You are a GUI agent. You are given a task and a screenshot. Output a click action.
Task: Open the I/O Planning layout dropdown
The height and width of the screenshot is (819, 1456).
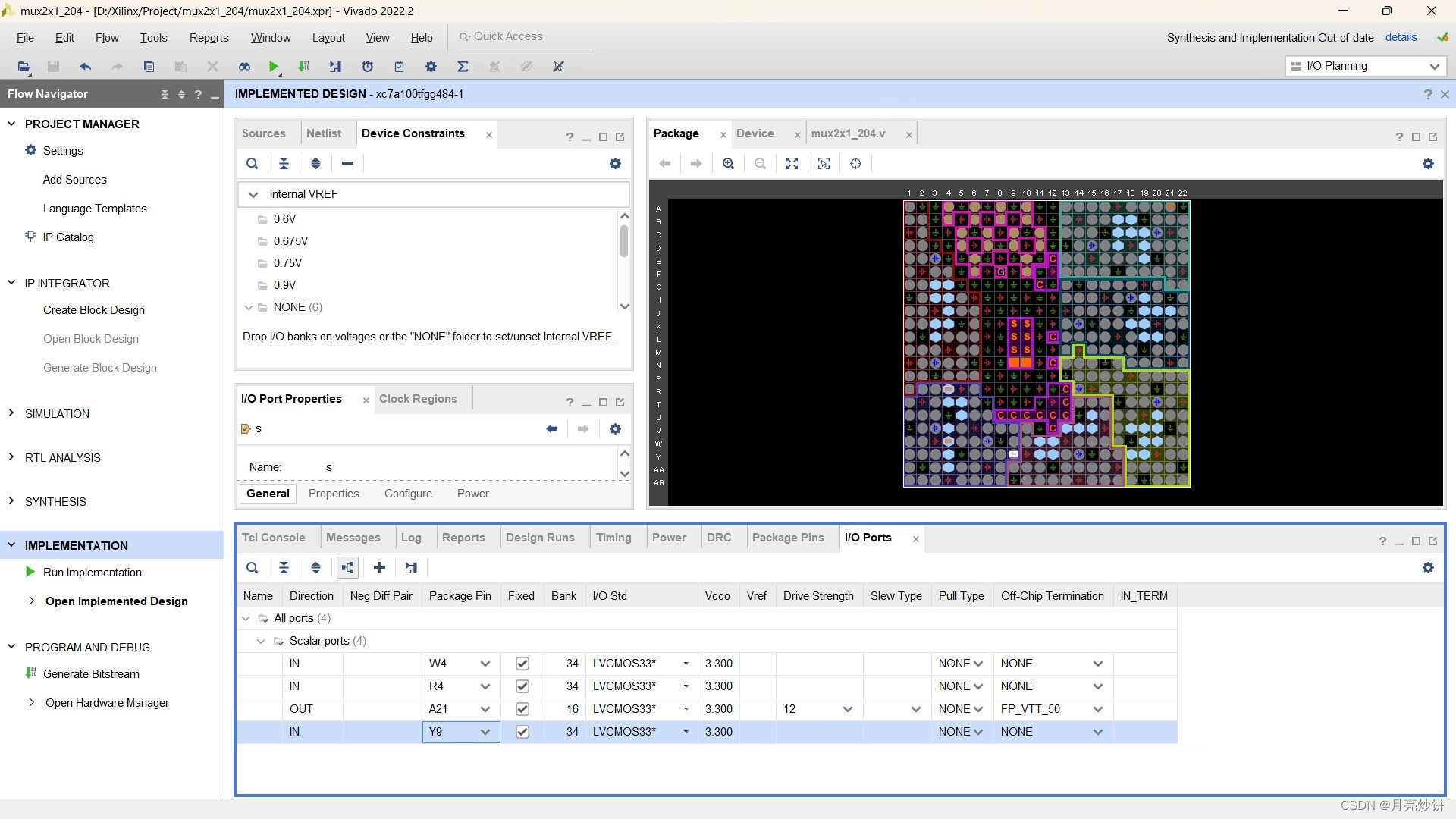coord(1366,67)
